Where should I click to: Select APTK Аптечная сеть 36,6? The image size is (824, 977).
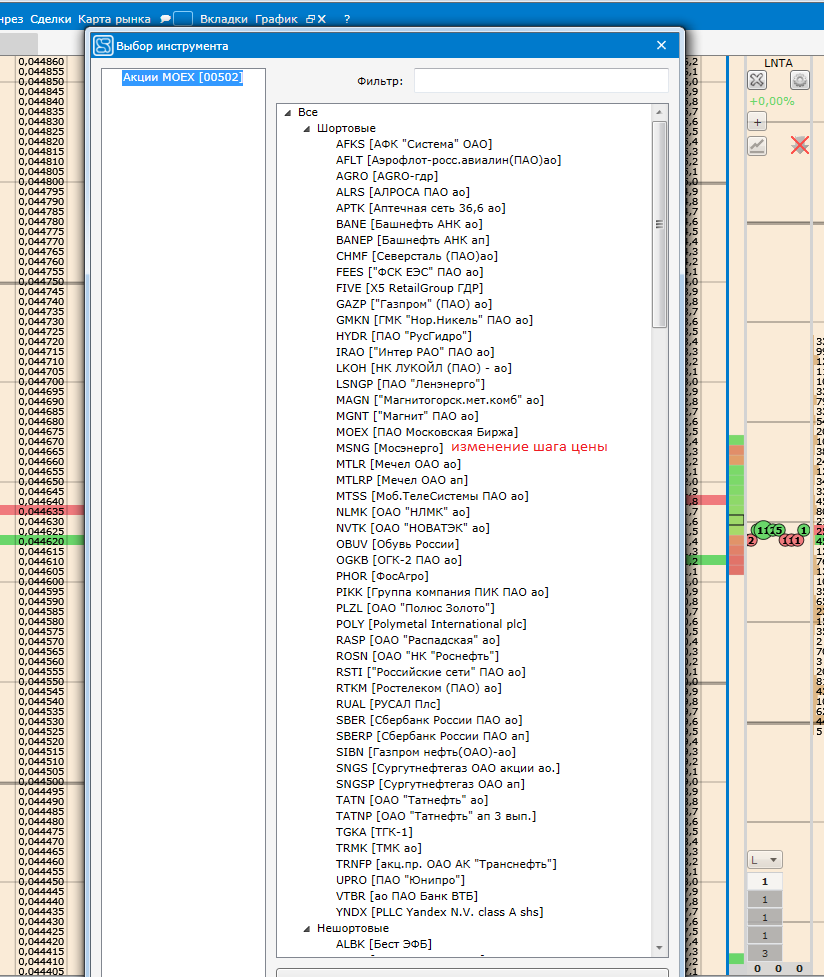tap(421, 208)
